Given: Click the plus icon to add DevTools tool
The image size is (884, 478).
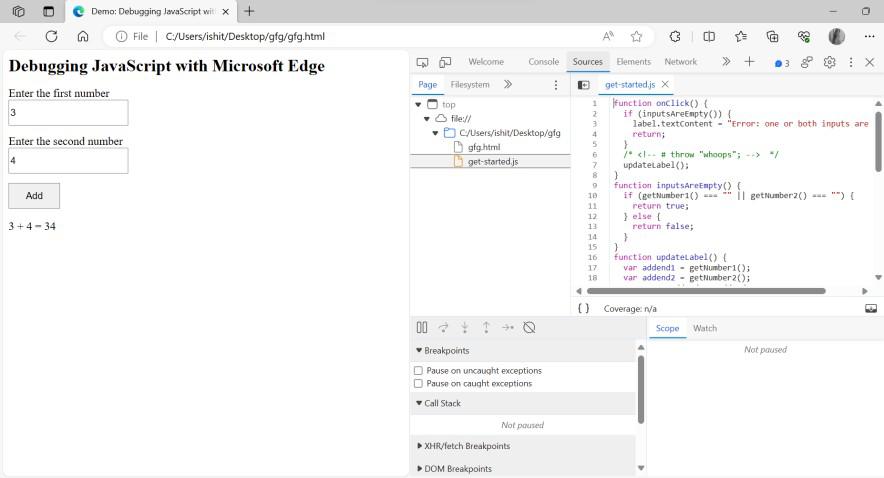Looking at the screenshot, I should click(x=749, y=61).
